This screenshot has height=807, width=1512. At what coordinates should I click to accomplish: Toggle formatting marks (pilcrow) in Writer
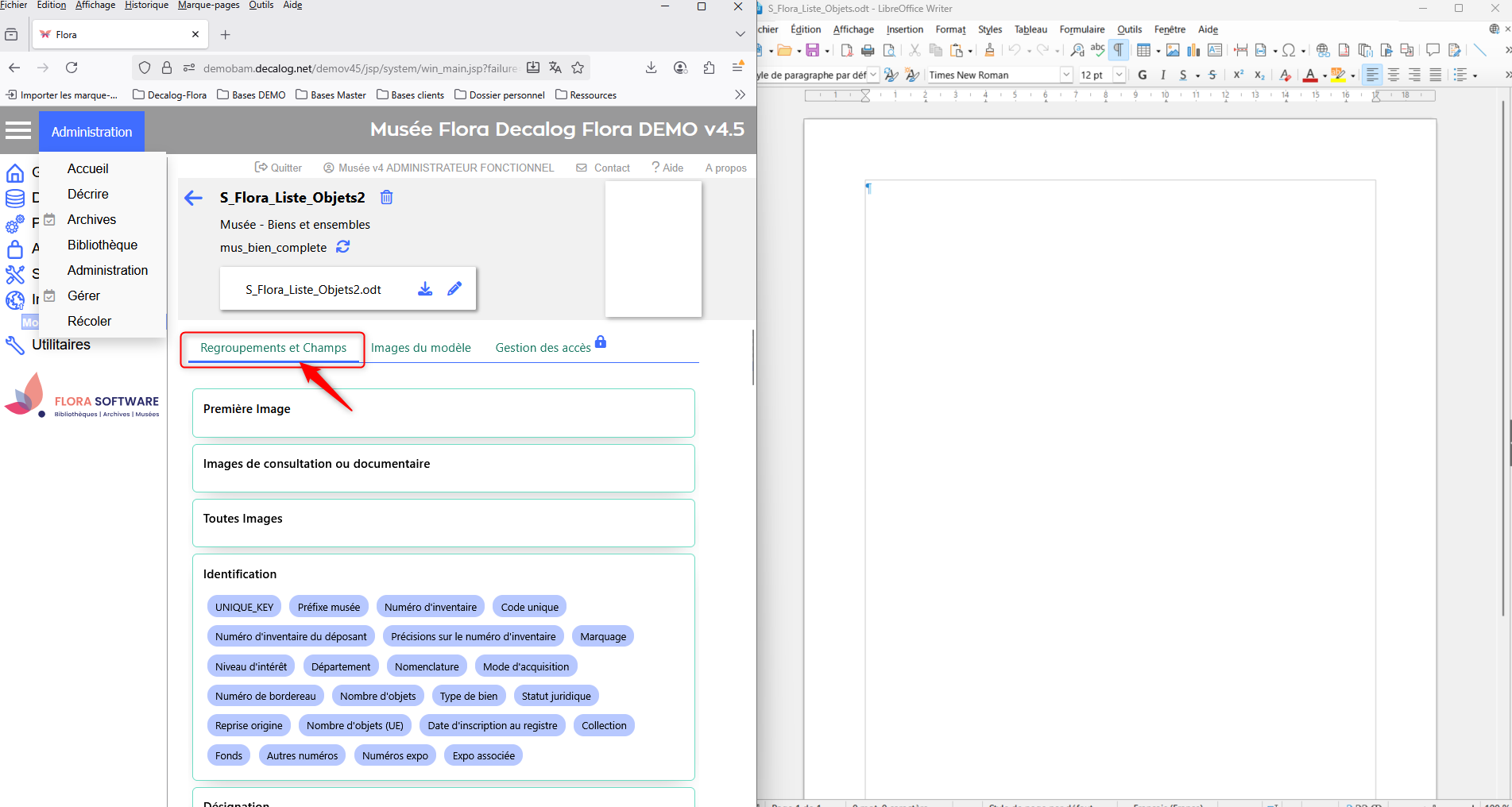[1119, 50]
